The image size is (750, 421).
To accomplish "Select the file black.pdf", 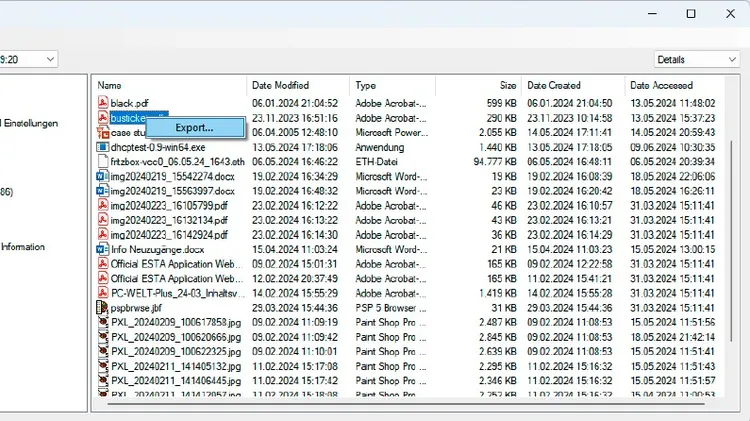I will click(x=130, y=103).
